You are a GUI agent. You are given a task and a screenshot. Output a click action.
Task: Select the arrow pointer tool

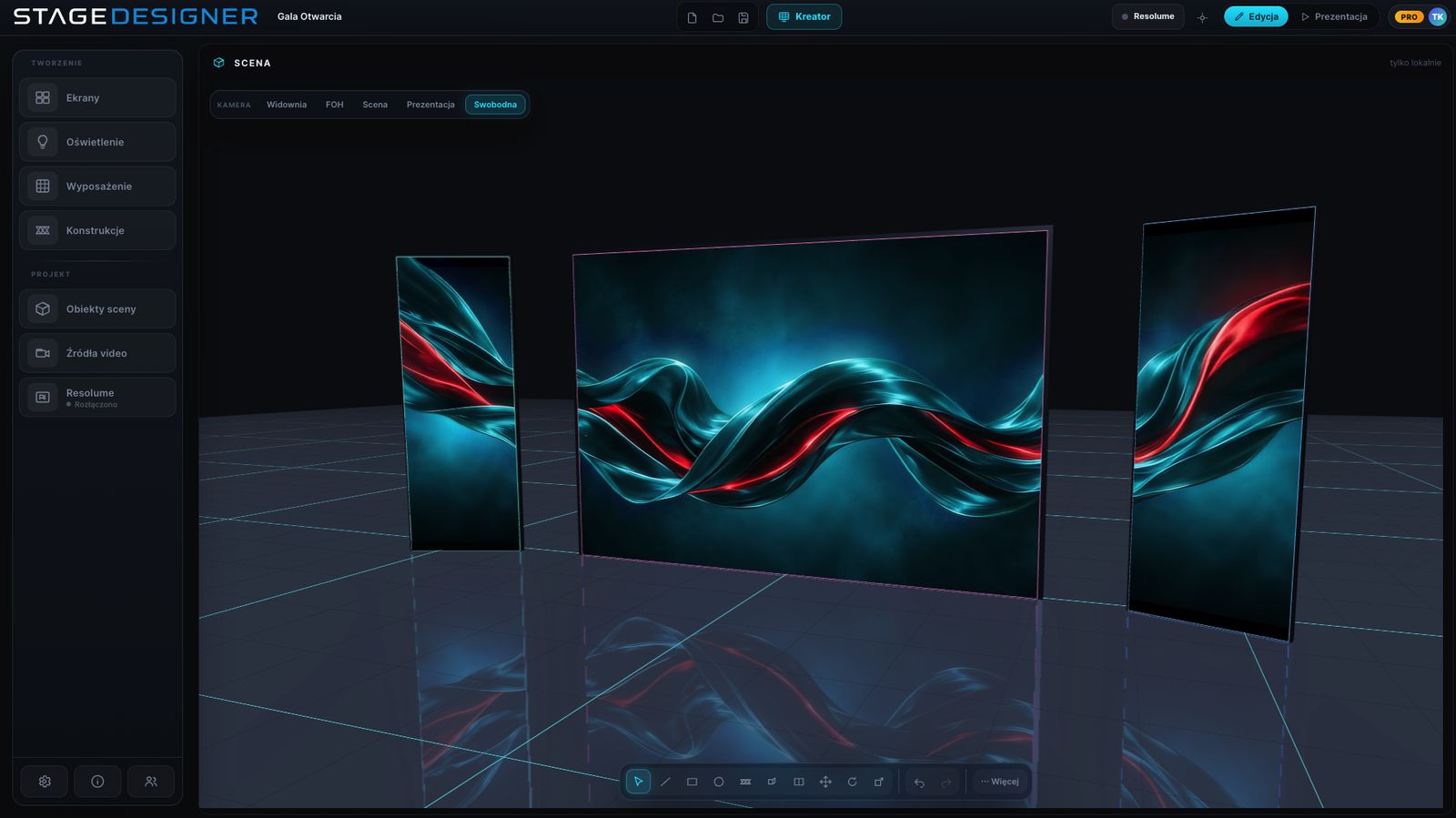pyautogui.click(x=639, y=782)
